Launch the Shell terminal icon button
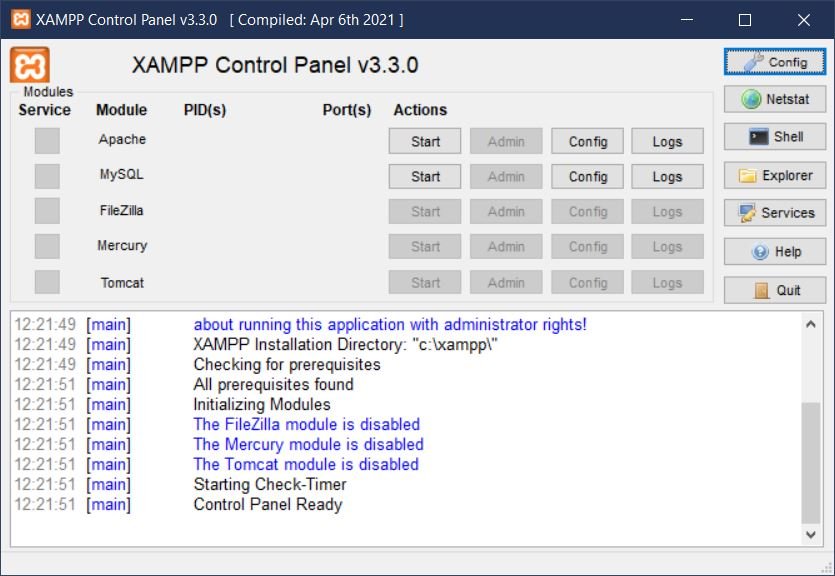The width and height of the screenshot is (835, 576). 775,137
